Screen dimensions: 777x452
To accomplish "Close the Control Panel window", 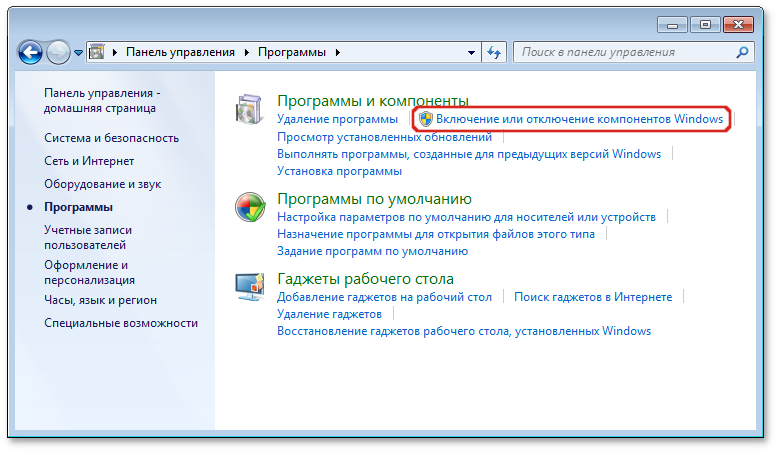I will tap(738, 24).
